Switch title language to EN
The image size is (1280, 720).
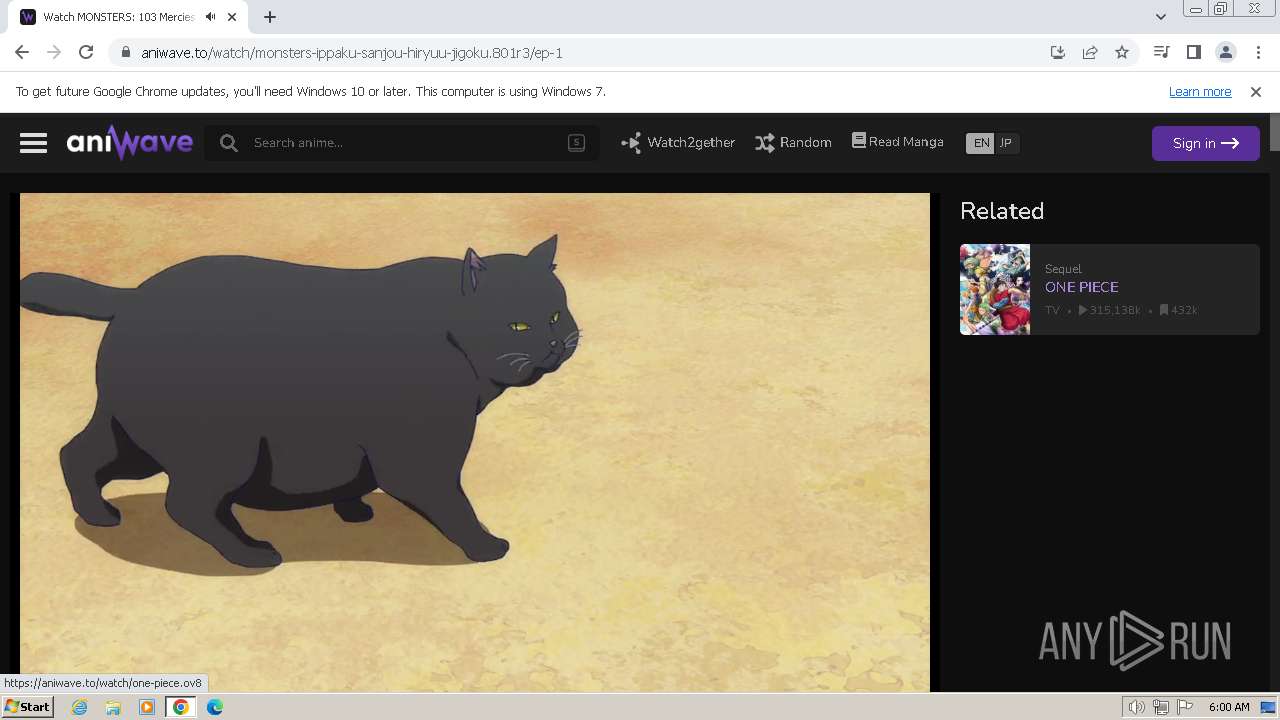pyautogui.click(x=981, y=143)
